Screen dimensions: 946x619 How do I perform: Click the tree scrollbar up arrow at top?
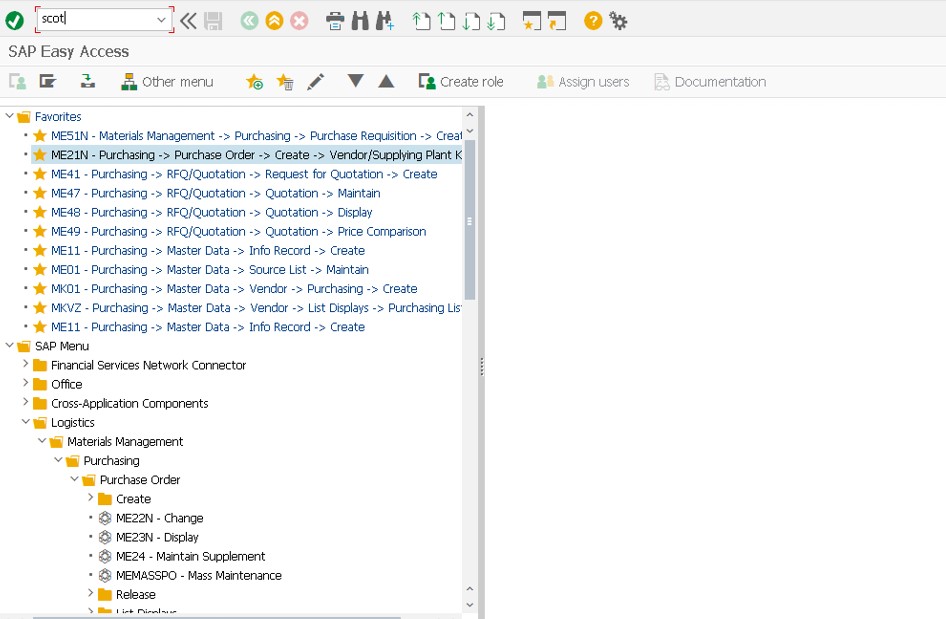[470, 115]
